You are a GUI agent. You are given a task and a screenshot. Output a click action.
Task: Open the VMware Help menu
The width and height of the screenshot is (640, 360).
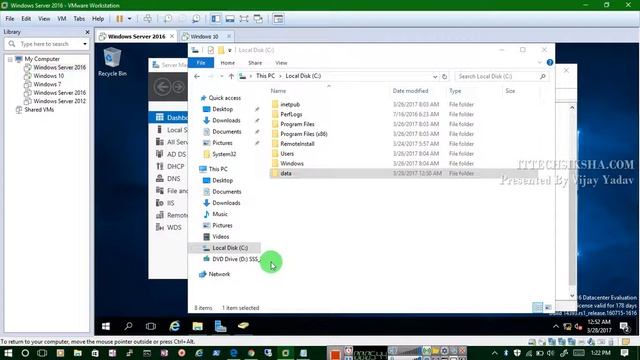98,19
